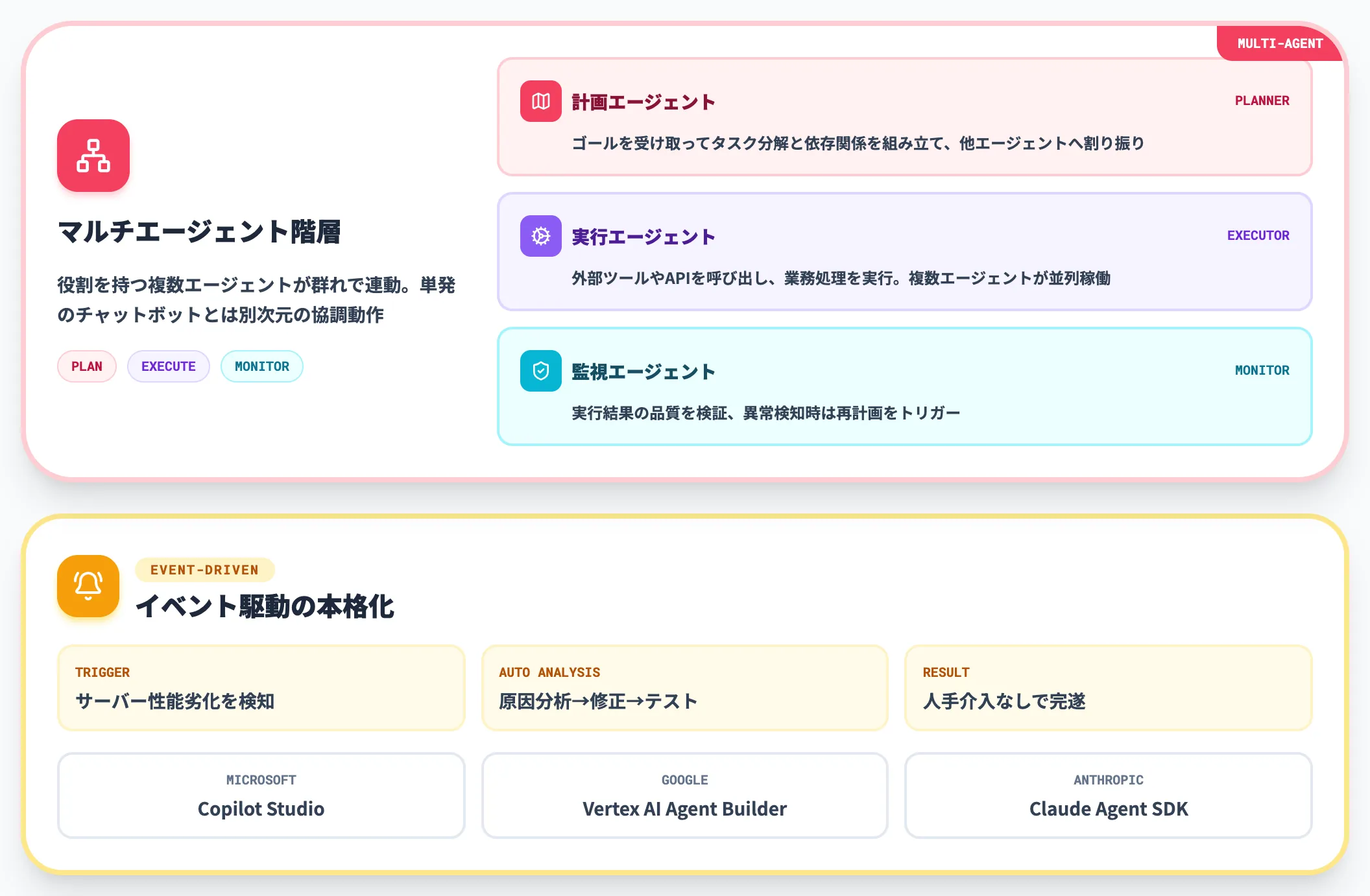Click the red hierarchy network icon
1370x896 pixels.
point(93,156)
